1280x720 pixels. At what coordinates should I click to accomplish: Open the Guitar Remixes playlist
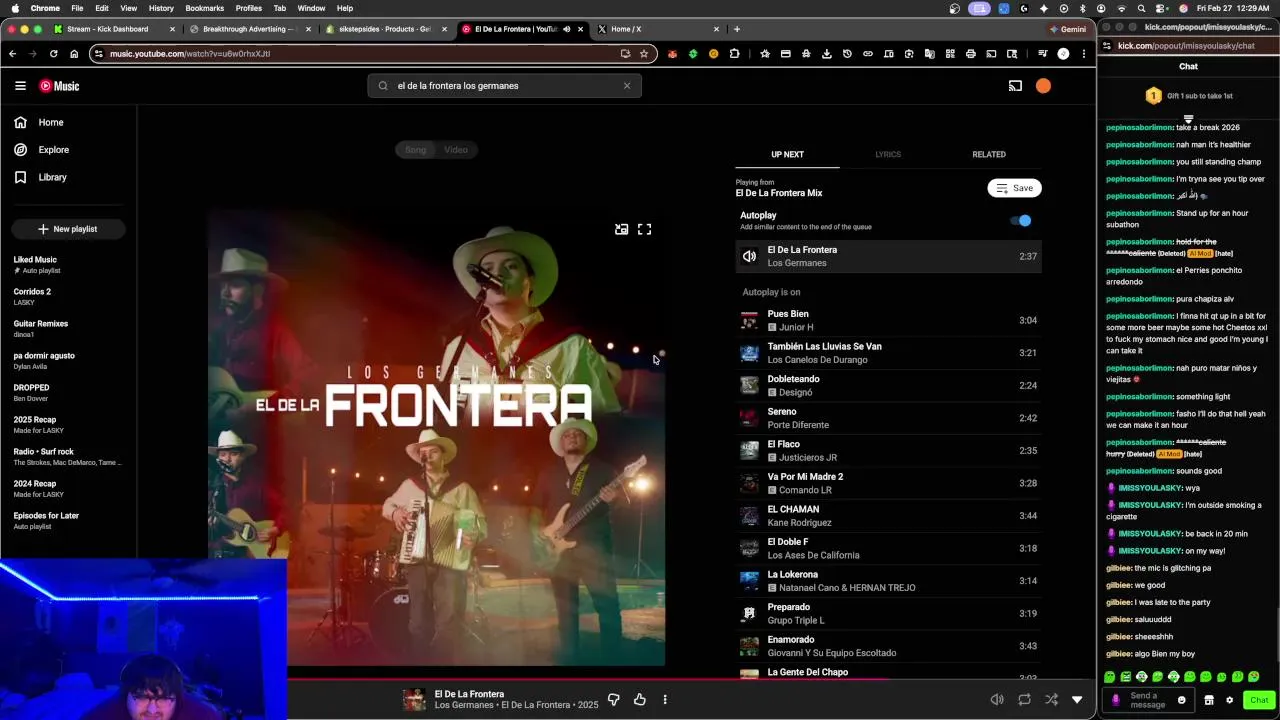[x=68, y=329]
